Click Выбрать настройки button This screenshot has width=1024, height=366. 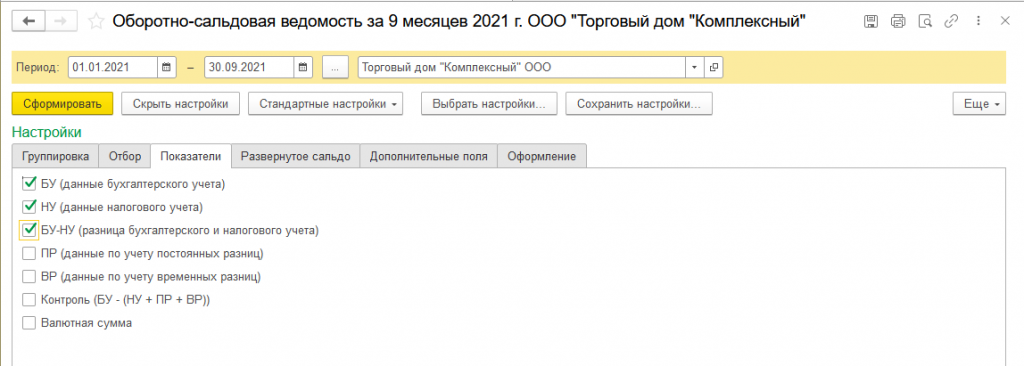click(489, 104)
